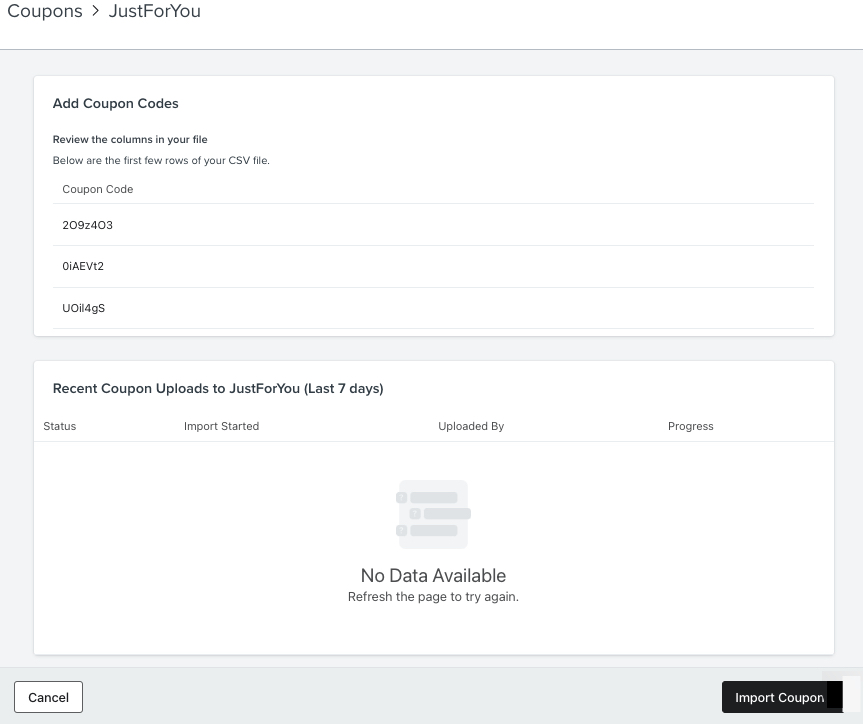Click the Coupon Code column header
Viewport: 864px width, 724px height.
97,189
